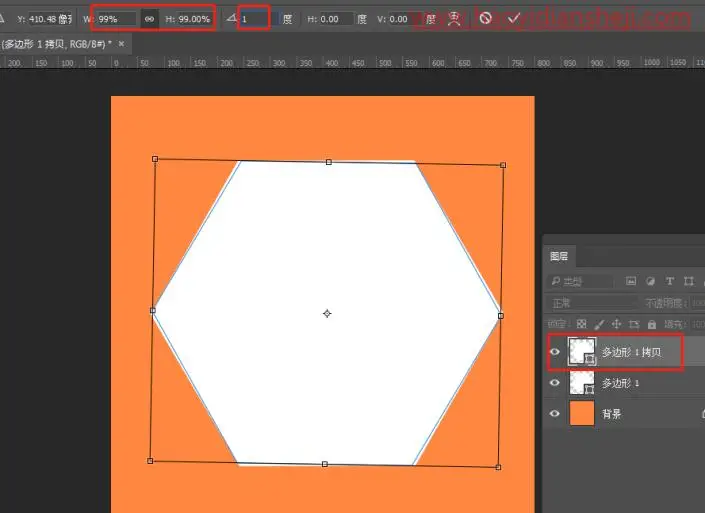Screen dimensions: 705x513
Task: Click the bottom-middle transform handle
Action: [325, 464]
